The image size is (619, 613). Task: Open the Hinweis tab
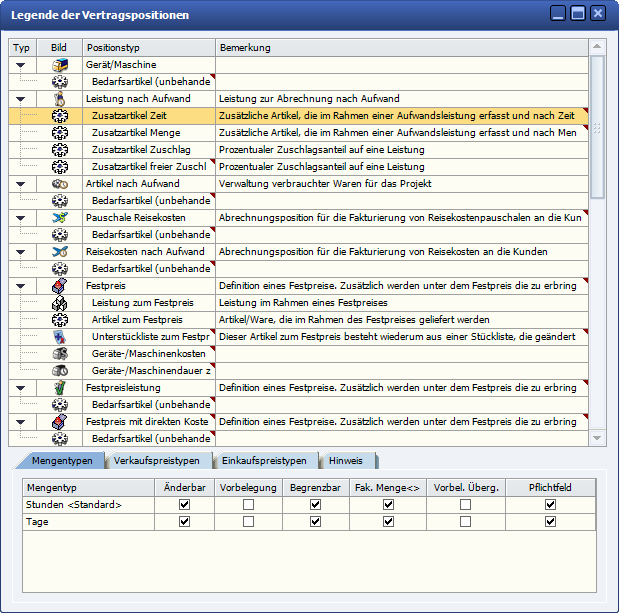click(x=348, y=461)
